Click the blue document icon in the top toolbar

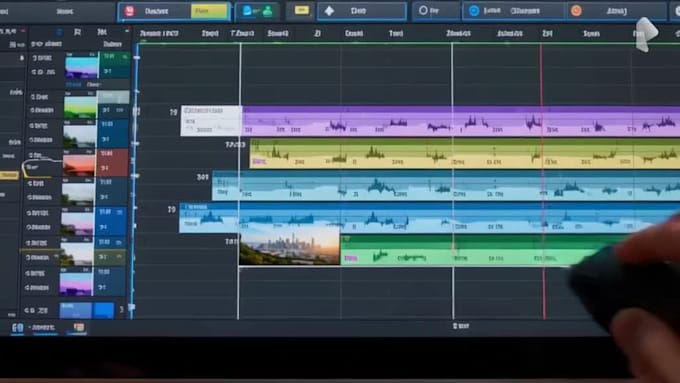pyautogui.click(x=247, y=11)
